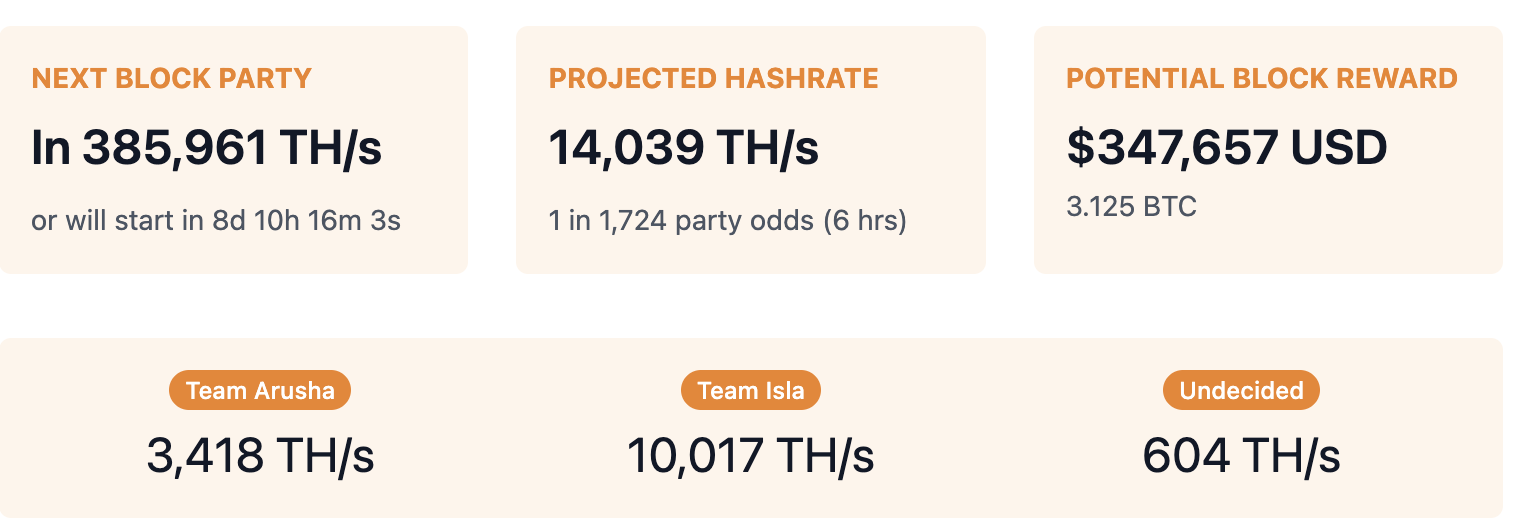Click the 14,039 TH/s hashrate value

tap(684, 148)
